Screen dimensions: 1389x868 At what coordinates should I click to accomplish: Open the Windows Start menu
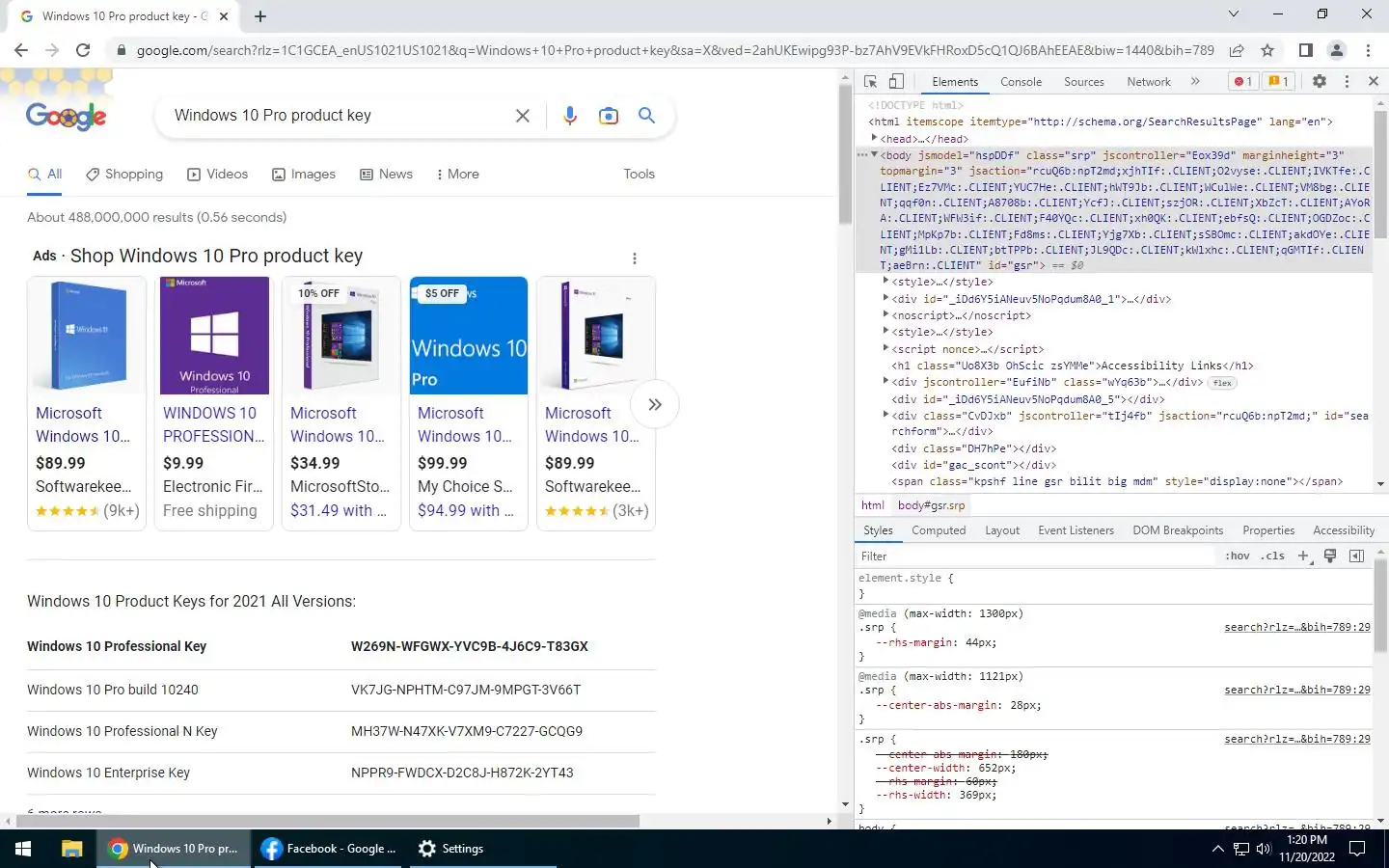(23, 849)
